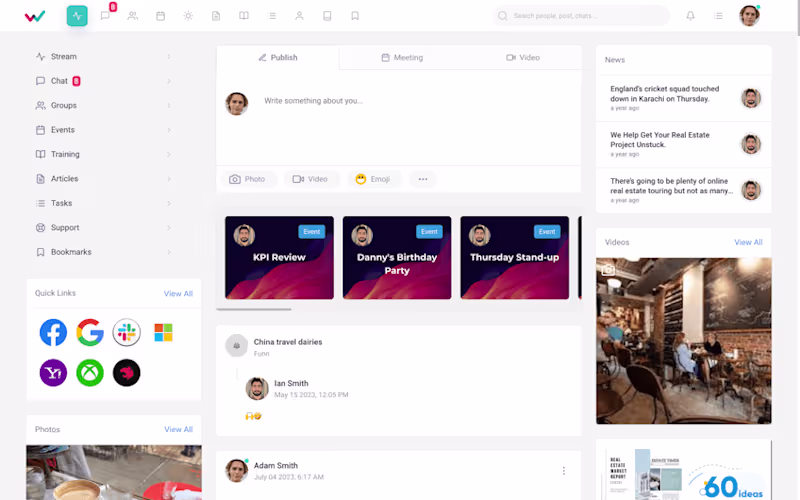Expand the Chat sidebar chevron

coord(169,81)
